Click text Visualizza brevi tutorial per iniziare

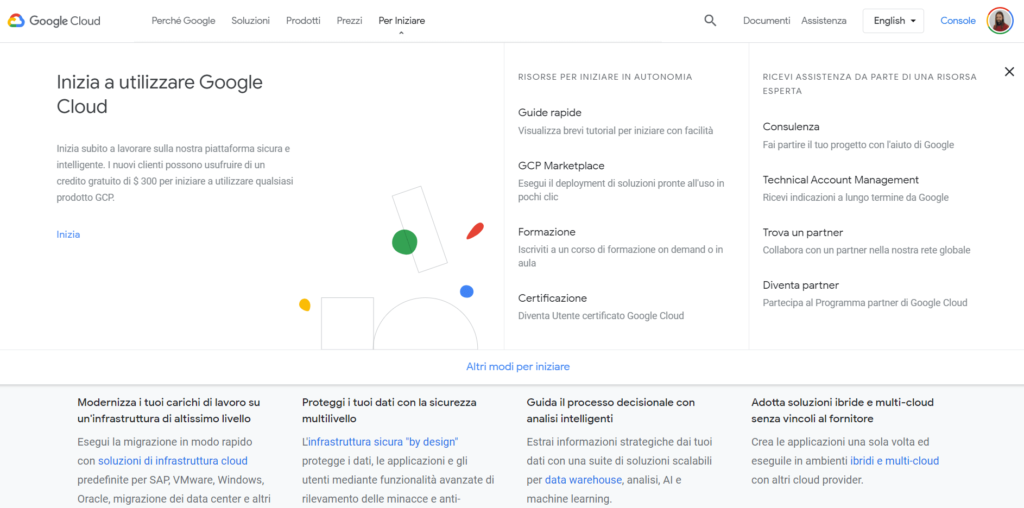pos(616,131)
